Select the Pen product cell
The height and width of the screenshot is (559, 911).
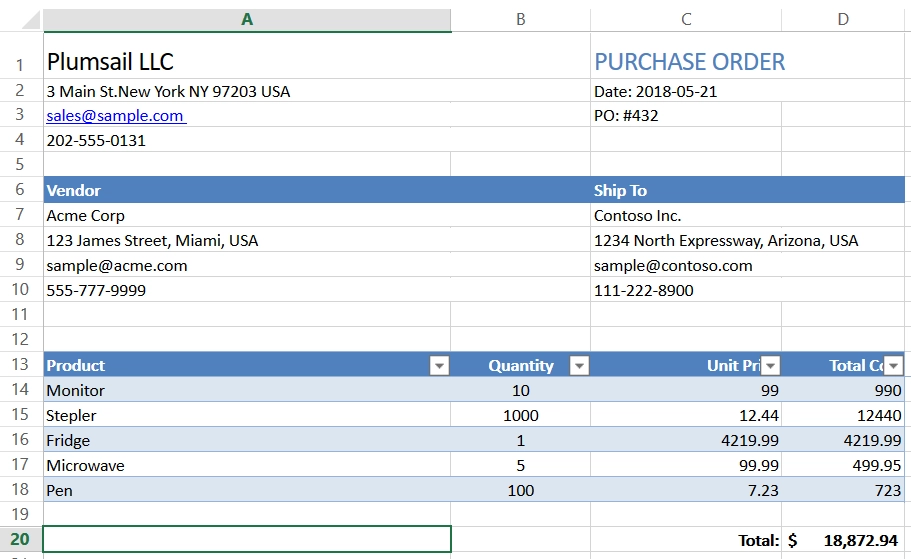coord(247,489)
